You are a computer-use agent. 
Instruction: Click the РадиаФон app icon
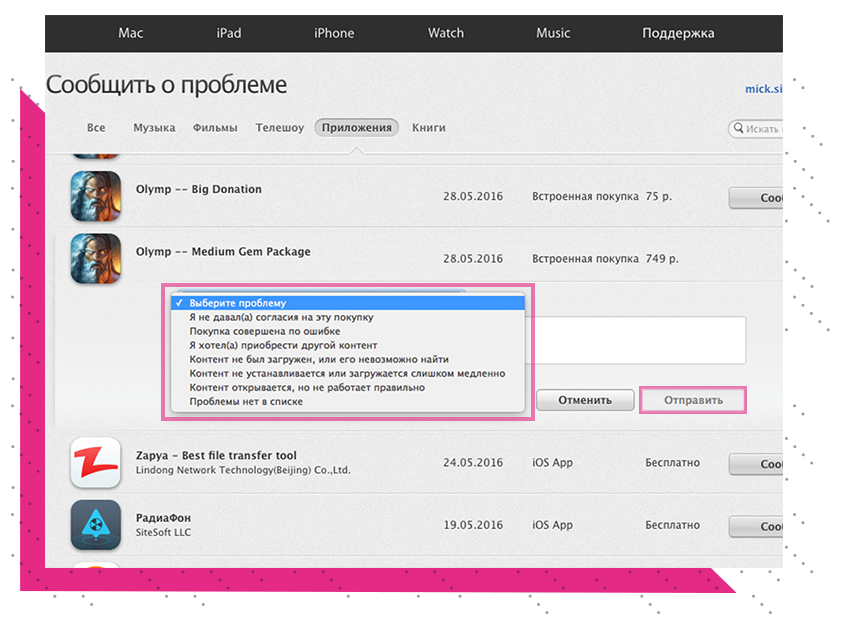tap(96, 525)
